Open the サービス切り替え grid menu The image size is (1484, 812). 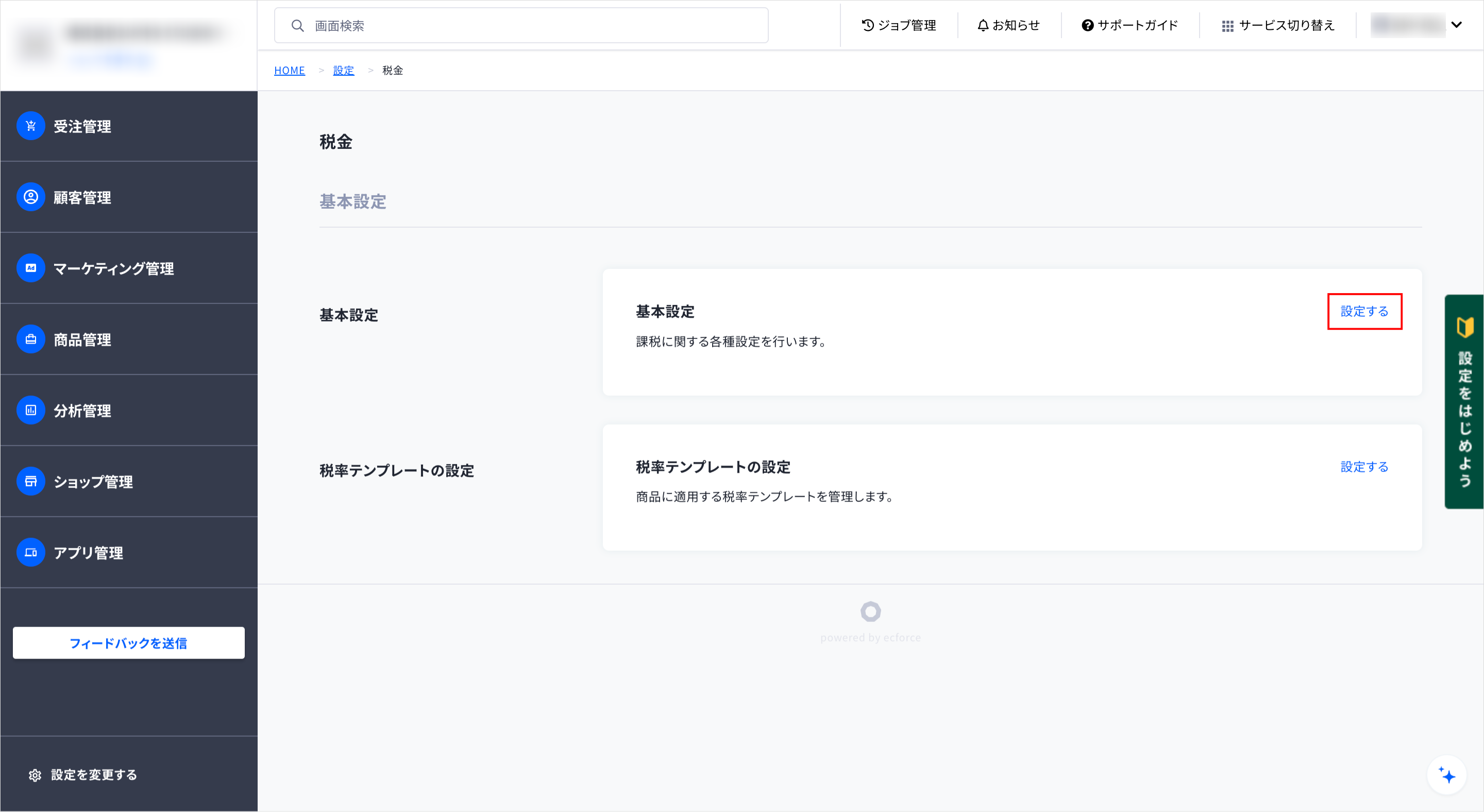click(1277, 25)
